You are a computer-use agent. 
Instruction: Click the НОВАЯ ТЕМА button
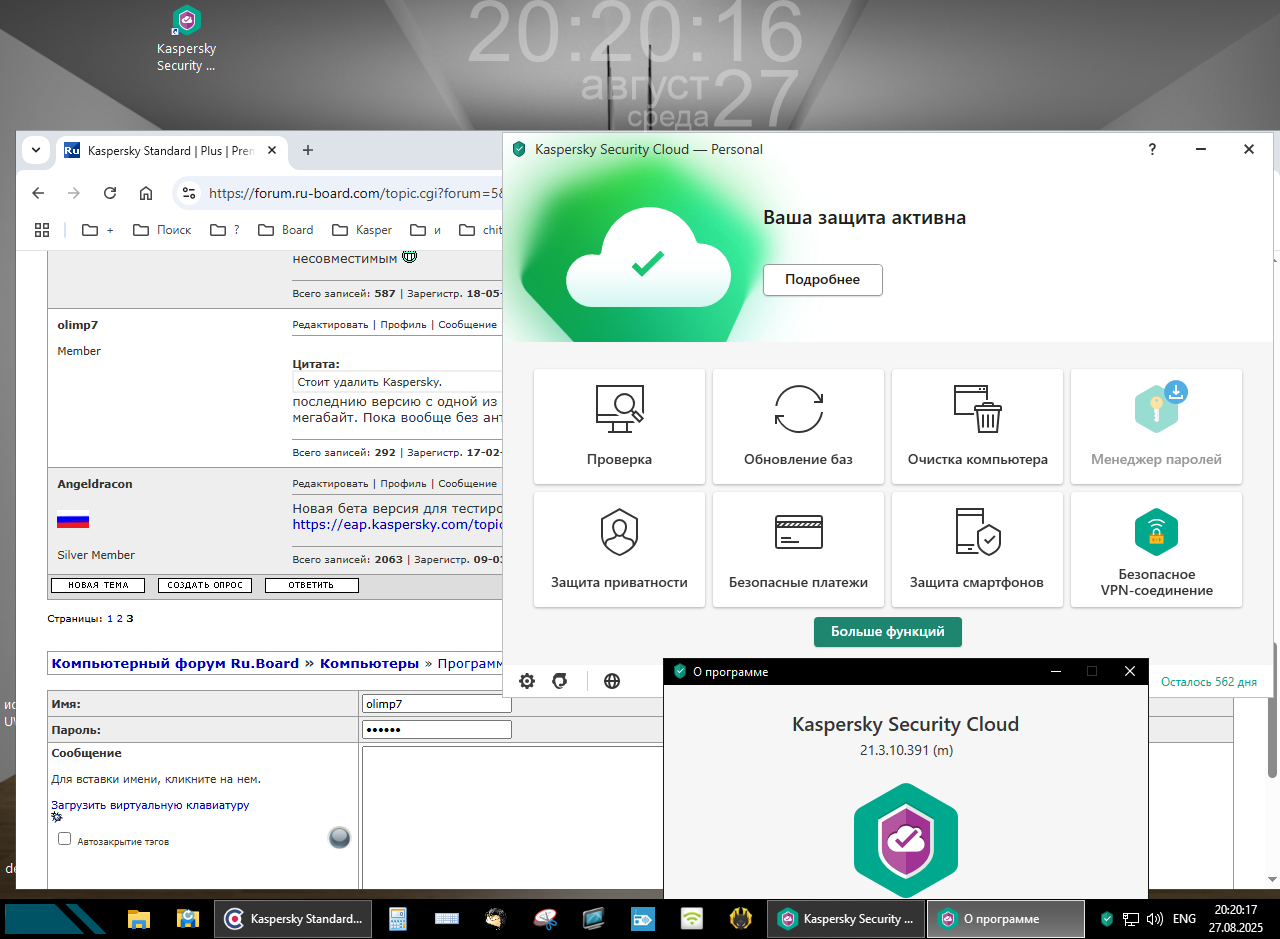click(x=97, y=585)
